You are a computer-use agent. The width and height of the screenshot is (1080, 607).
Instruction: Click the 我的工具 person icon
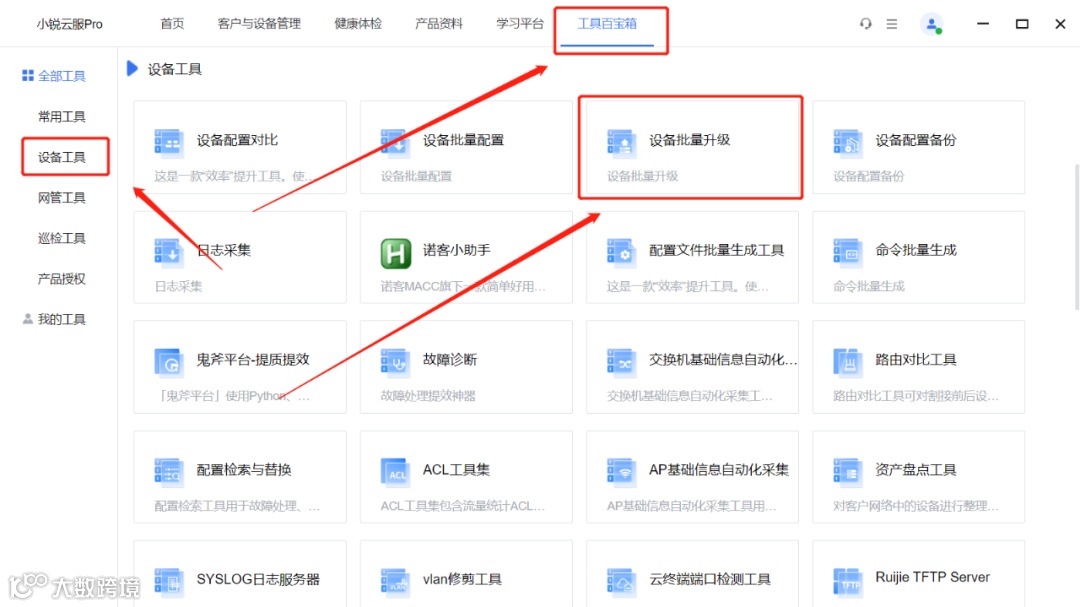tap(28, 319)
